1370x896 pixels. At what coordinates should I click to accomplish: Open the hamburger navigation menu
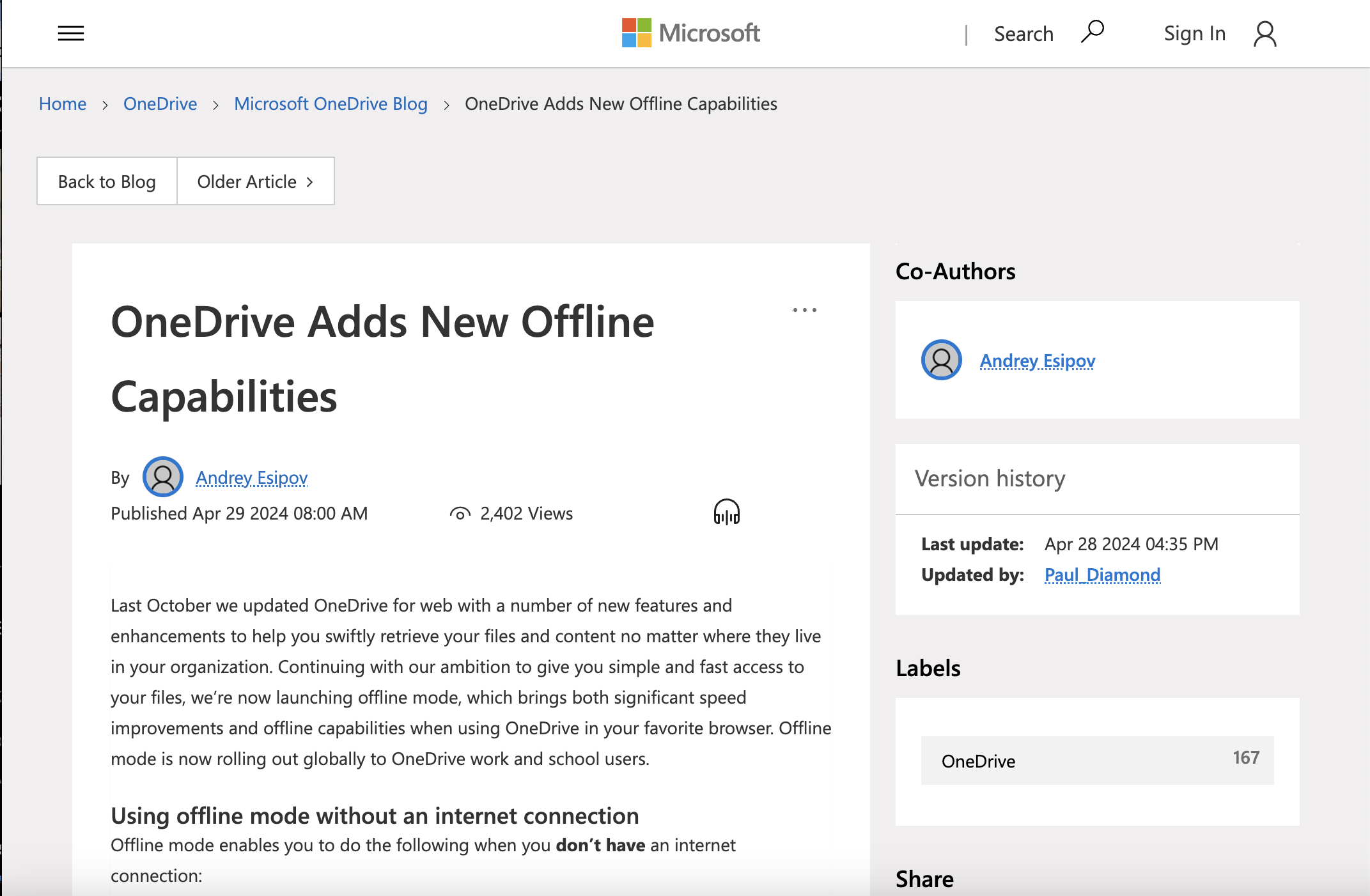tap(71, 33)
